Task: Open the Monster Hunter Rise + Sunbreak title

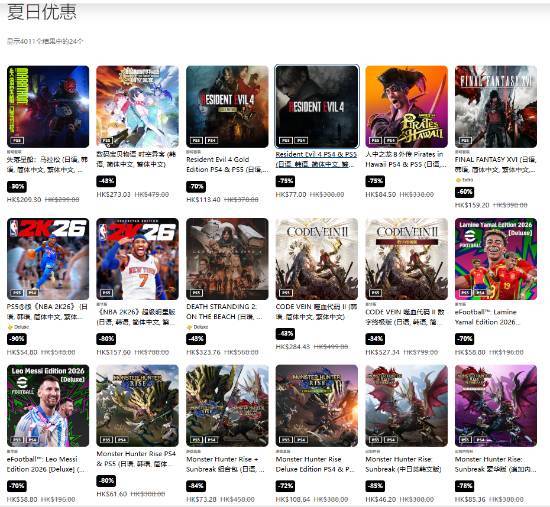Action: click(x=226, y=464)
